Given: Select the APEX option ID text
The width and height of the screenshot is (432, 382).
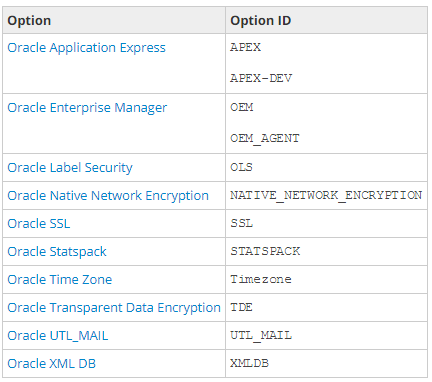Looking at the screenshot, I should [245, 47].
